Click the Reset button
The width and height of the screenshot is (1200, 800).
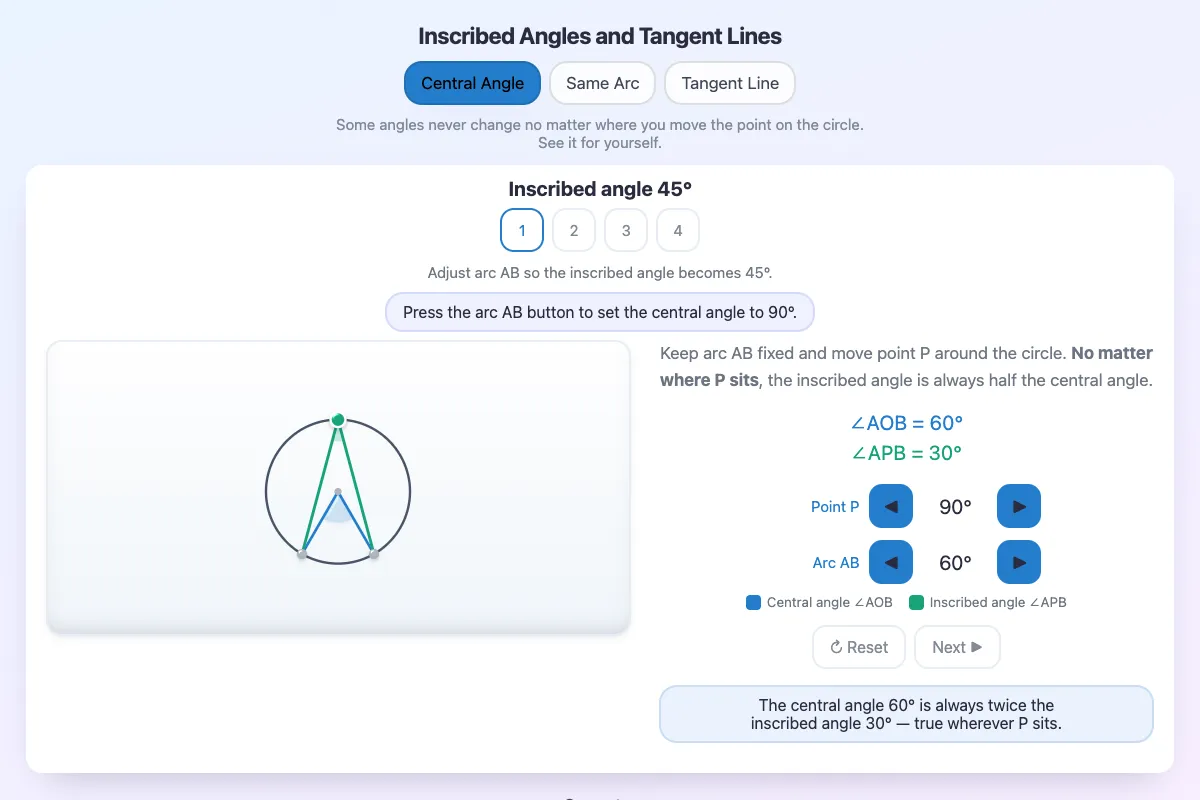point(859,647)
